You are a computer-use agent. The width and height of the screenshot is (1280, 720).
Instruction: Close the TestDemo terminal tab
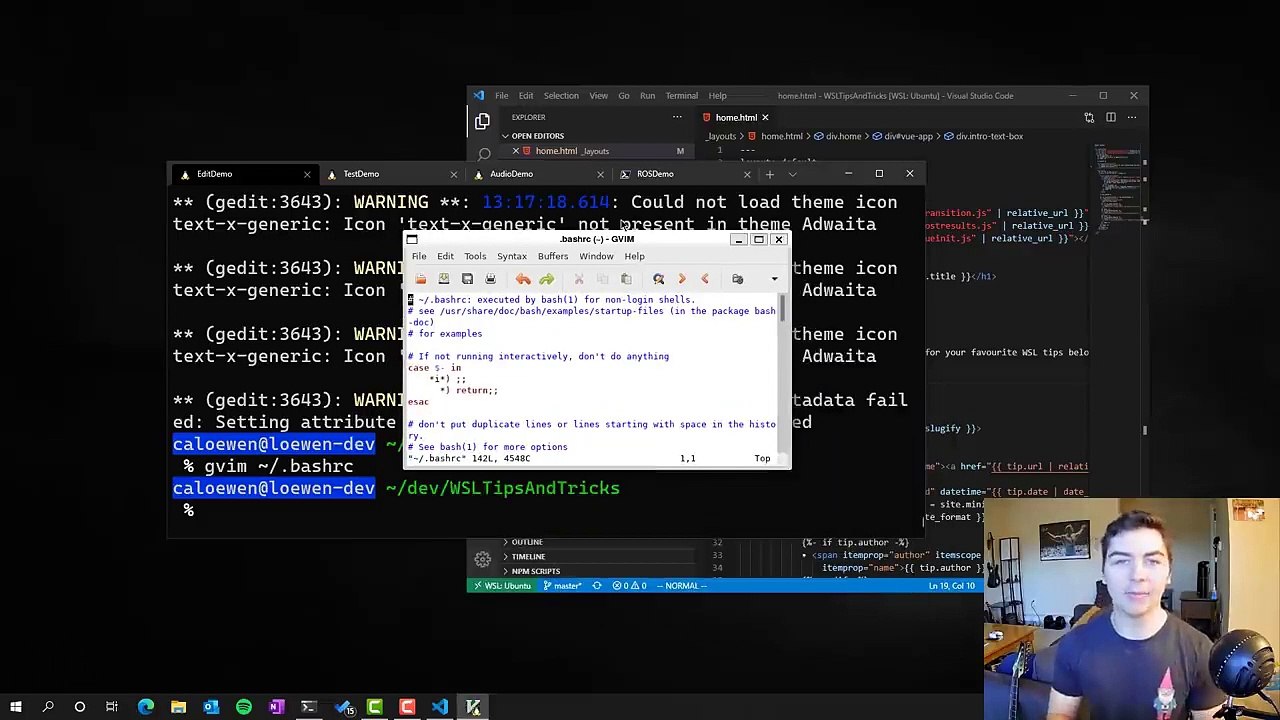click(x=453, y=174)
